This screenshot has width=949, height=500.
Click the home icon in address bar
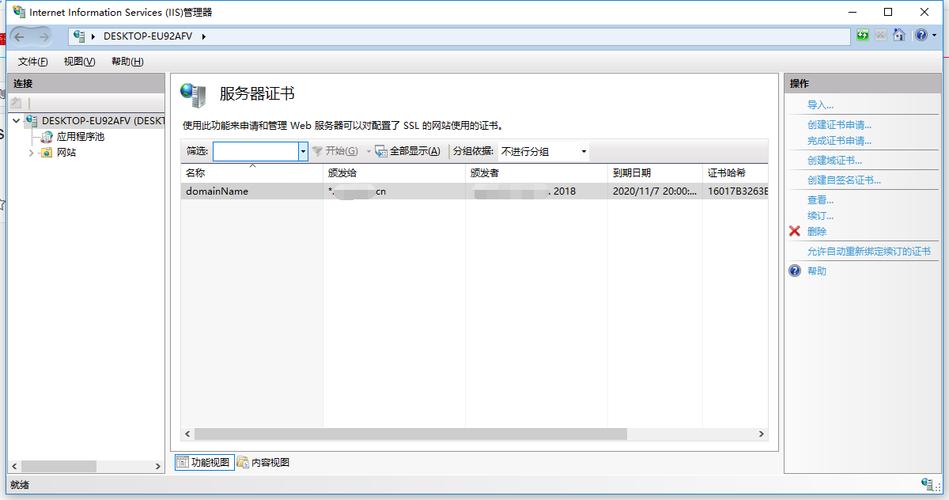899,35
